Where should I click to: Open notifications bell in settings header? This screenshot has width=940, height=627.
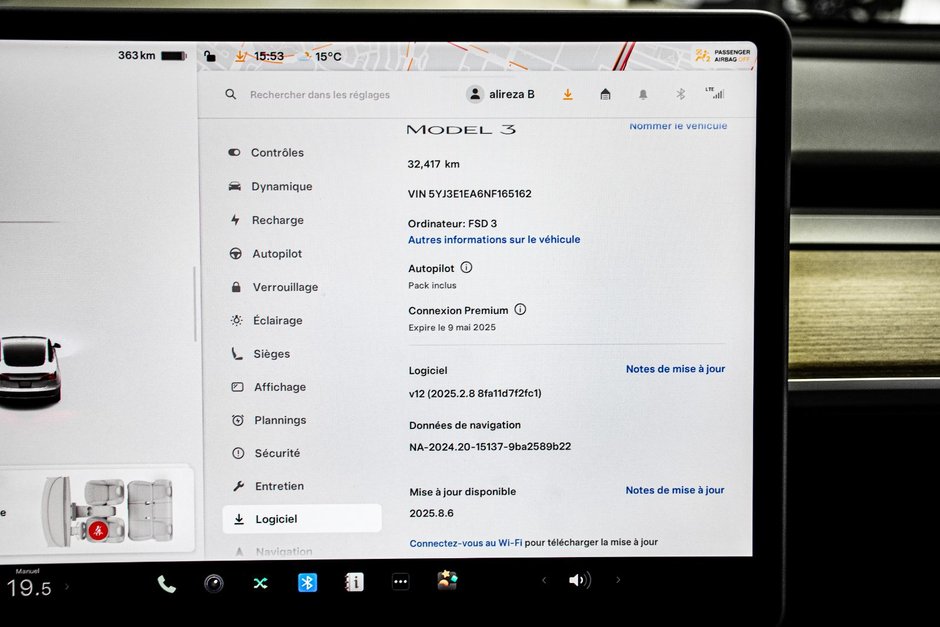[x=643, y=94]
